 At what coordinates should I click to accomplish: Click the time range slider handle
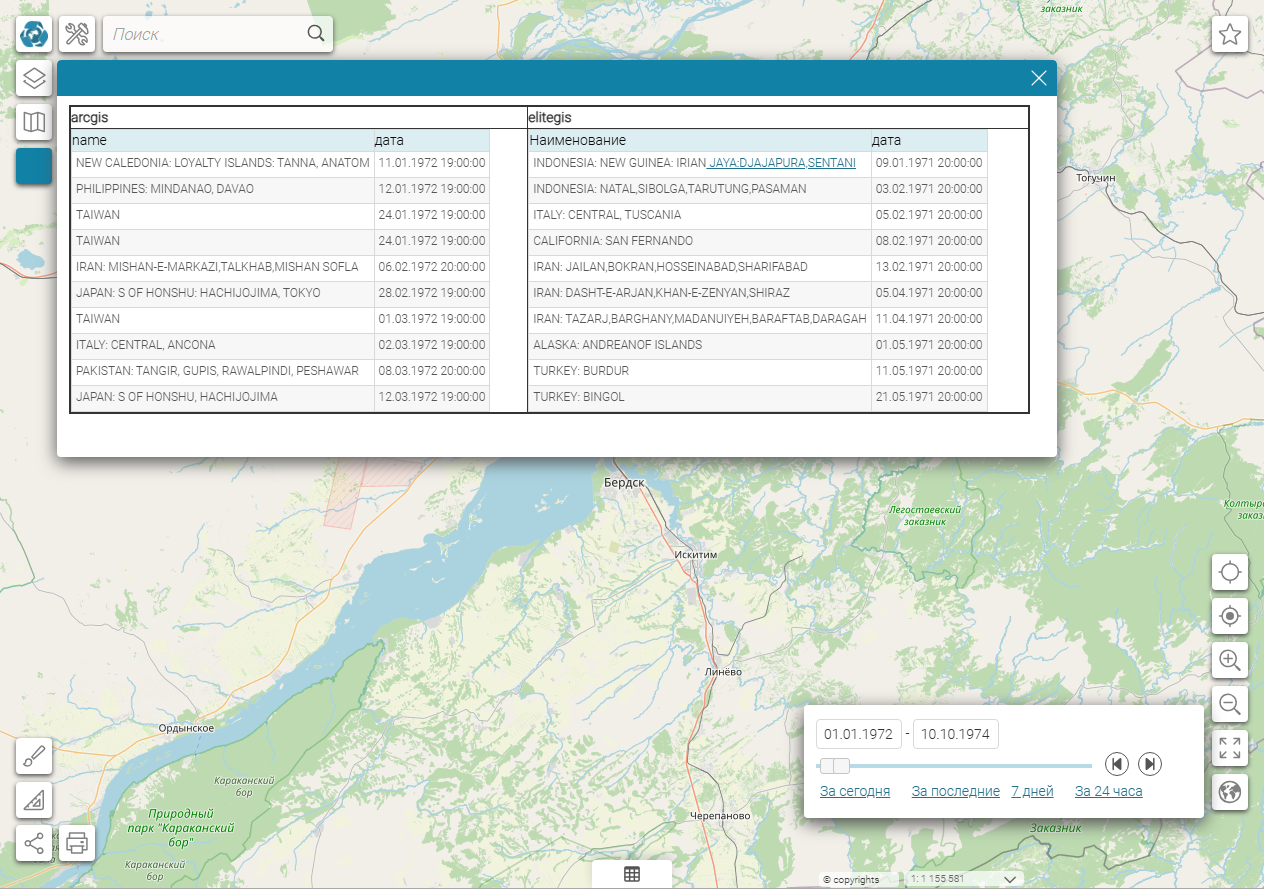(835, 766)
